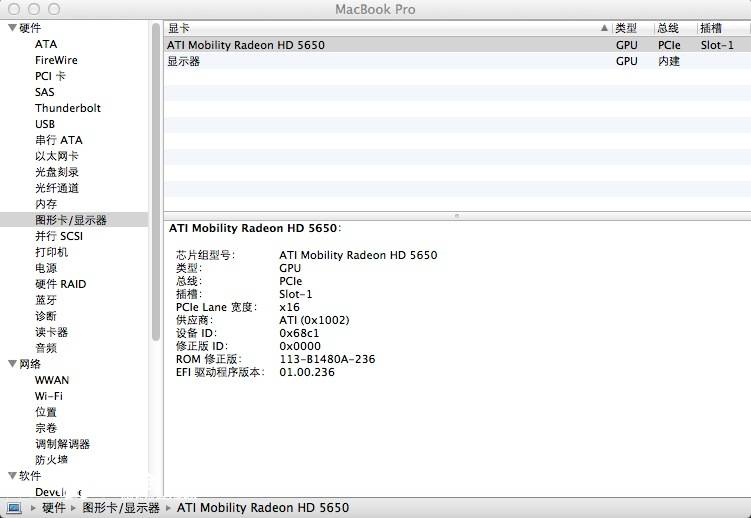The height and width of the screenshot is (518, 751).
Task: Open 调制解调器 modem entry
Action: point(62,444)
